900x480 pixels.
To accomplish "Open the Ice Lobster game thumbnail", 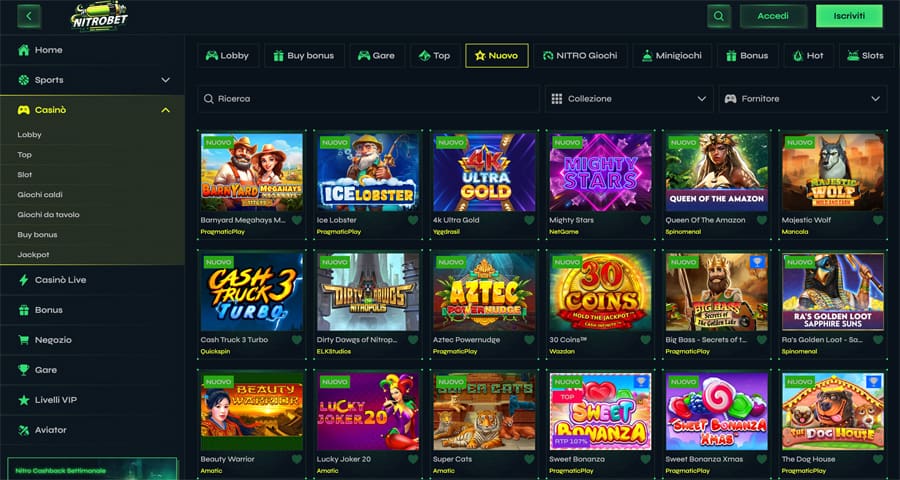I will point(368,172).
